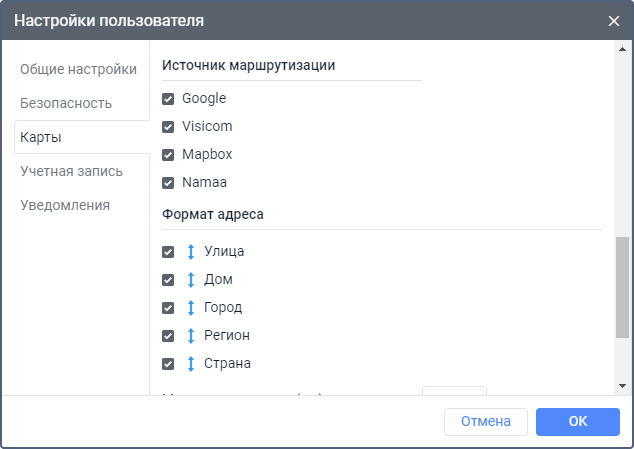
Task: Uncheck the Google routing source checkbox
Action: (168, 99)
